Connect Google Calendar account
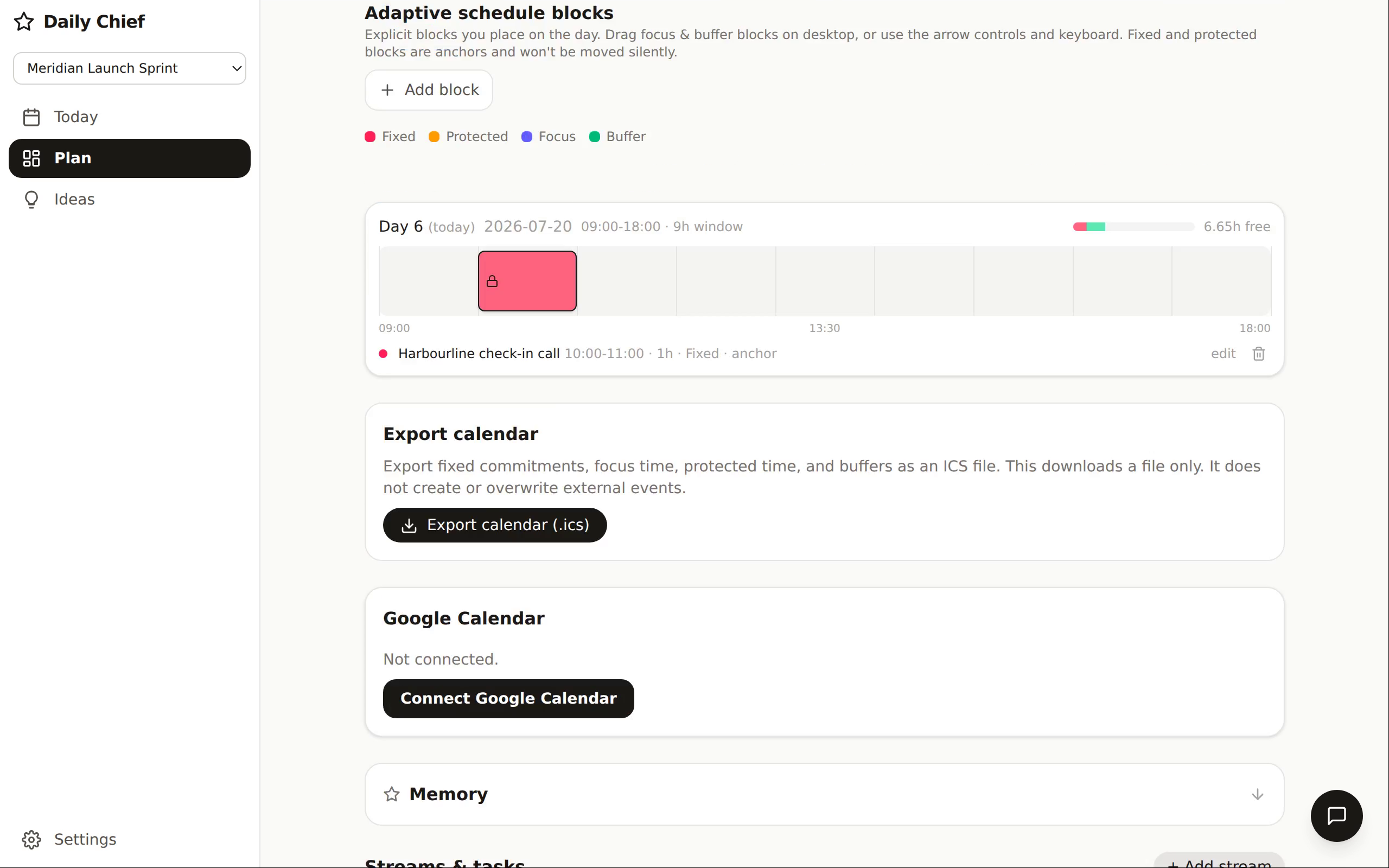 (x=508, y=698)
